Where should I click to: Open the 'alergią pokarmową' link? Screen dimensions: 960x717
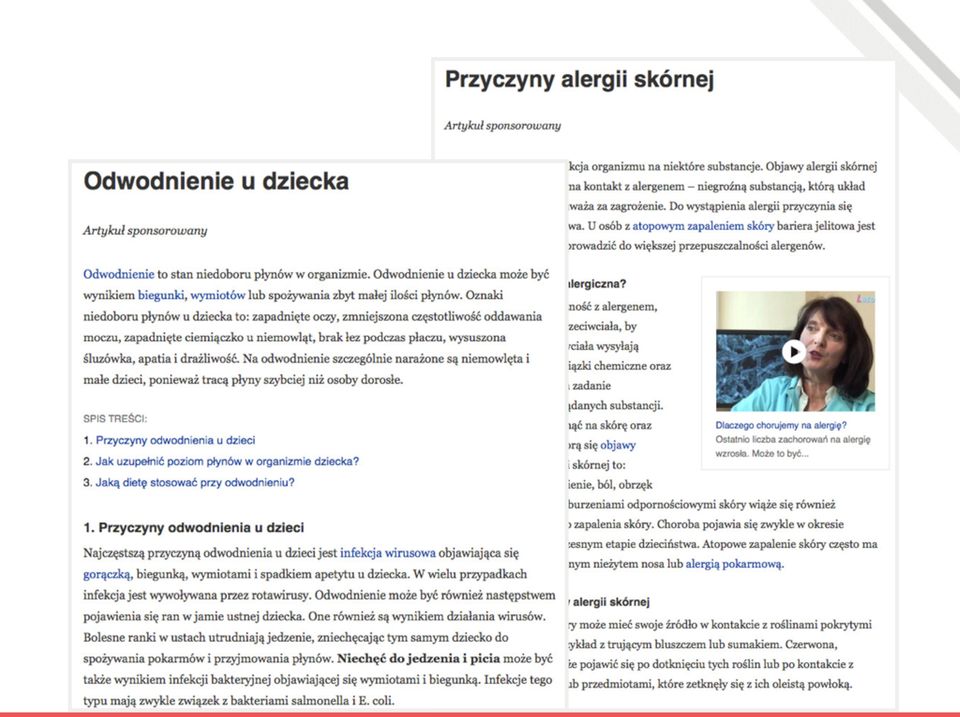[733, 564]
